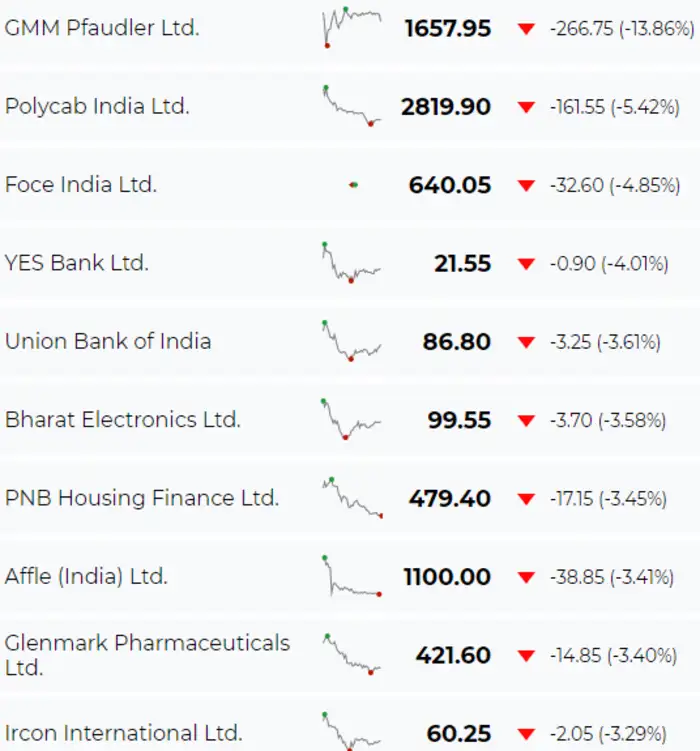View Polycab India sparkline chart
The width and height of the screenshot is (700, 751).
pyautogui.click(x=352, y=106)
